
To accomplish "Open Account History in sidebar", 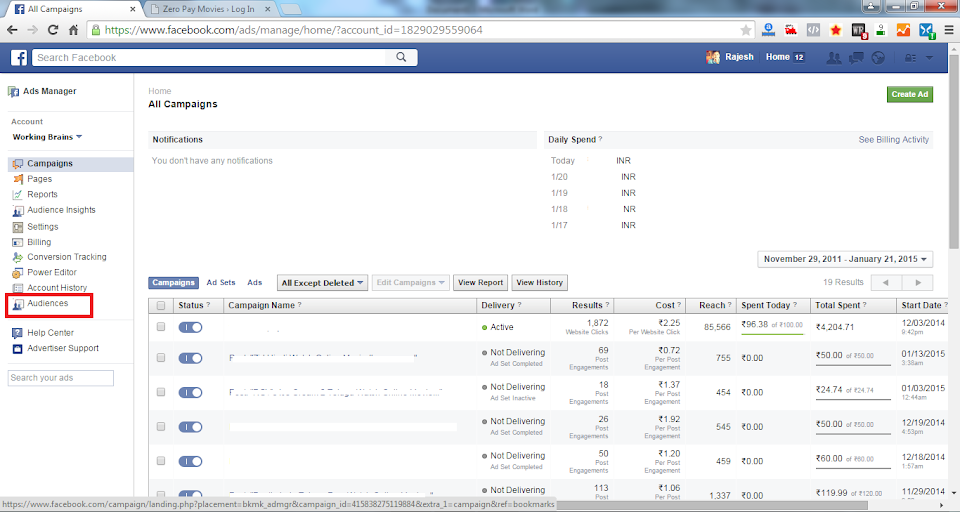I will point(57,288).
